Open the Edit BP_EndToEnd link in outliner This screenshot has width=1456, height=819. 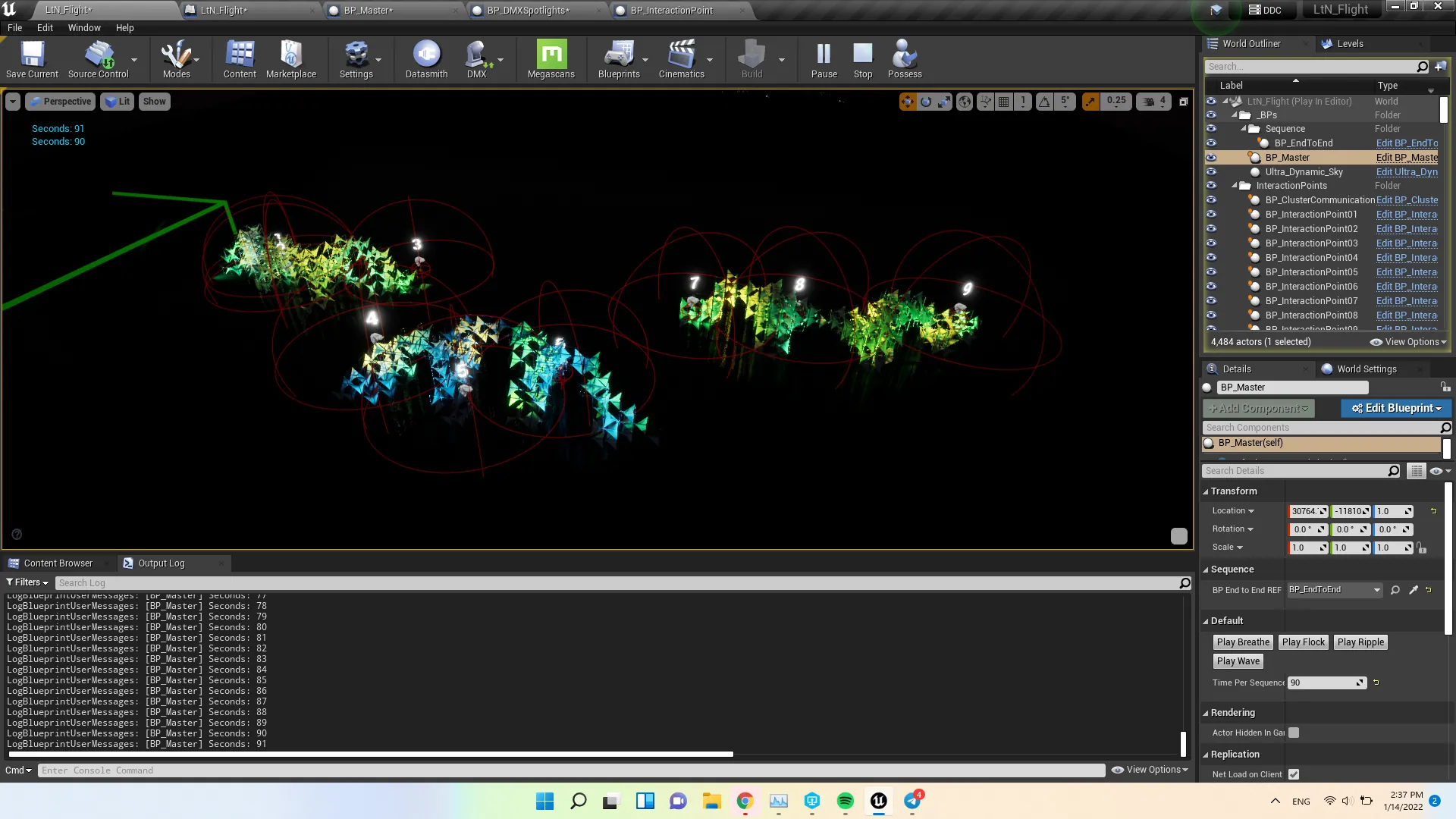[1407, 143]
